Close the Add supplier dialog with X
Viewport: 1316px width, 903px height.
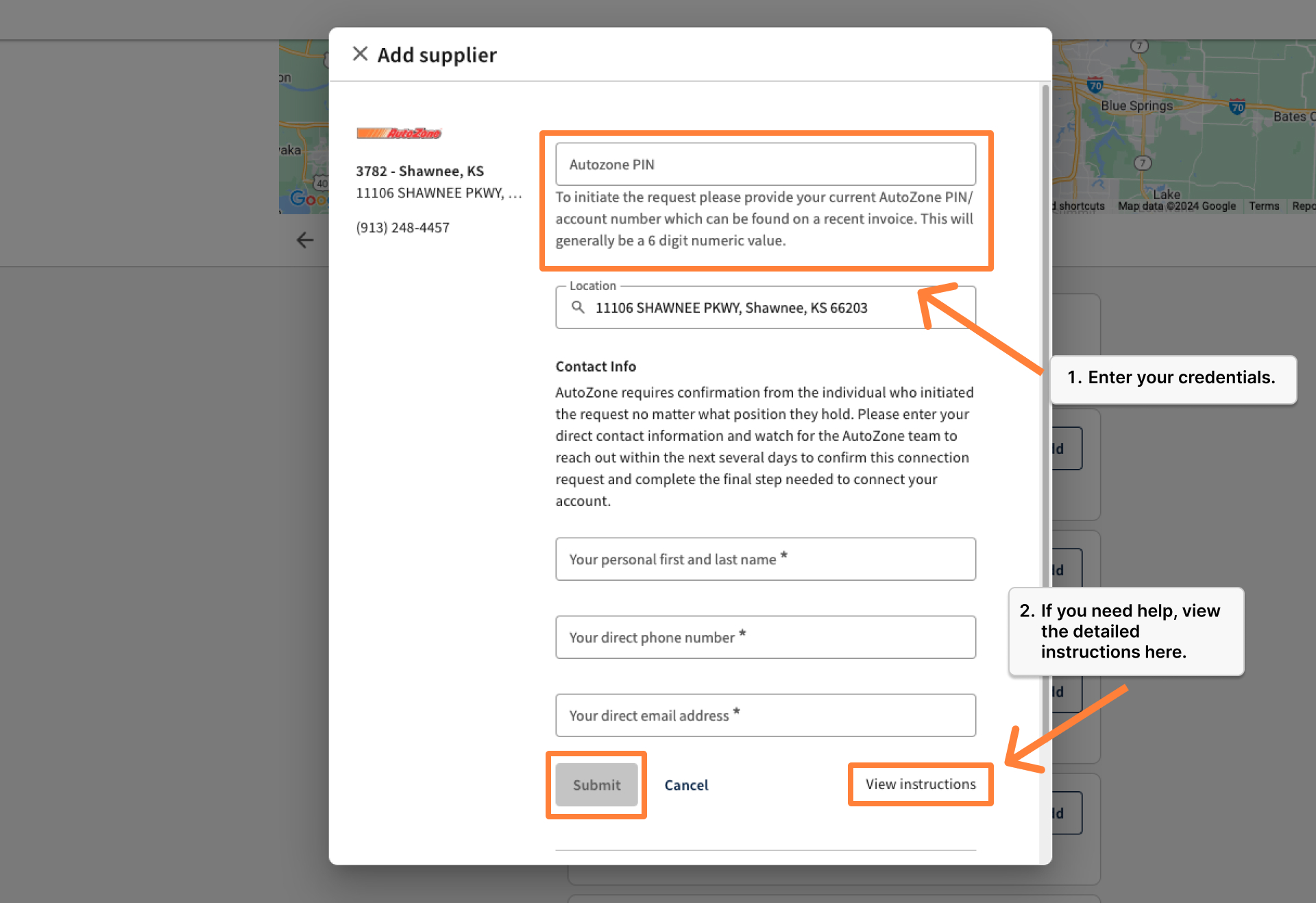(x=360, y=53)
